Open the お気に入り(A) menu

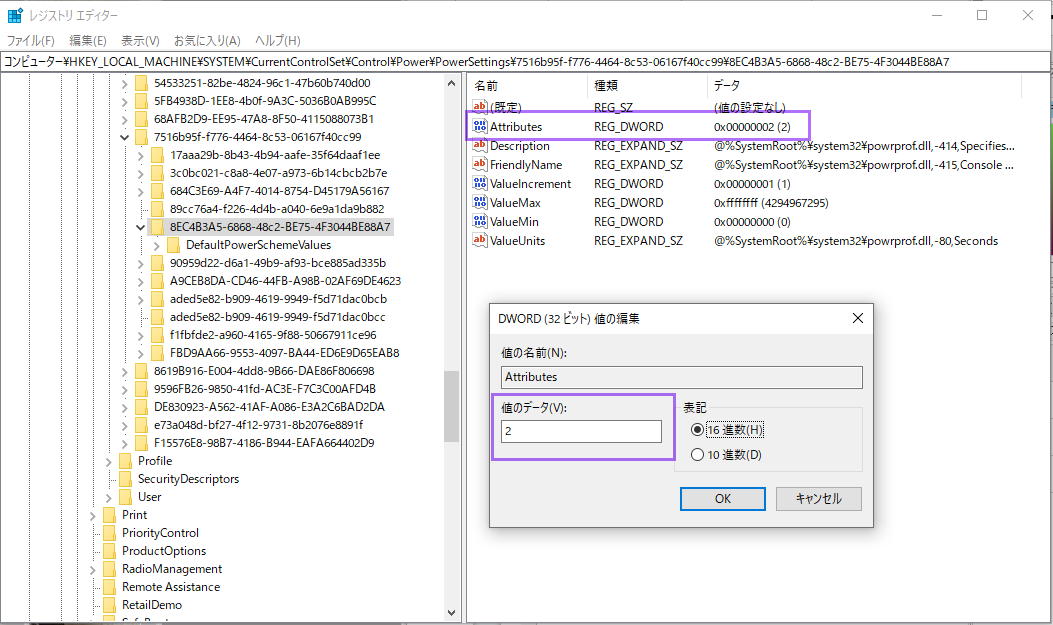[x=207, y=41]
